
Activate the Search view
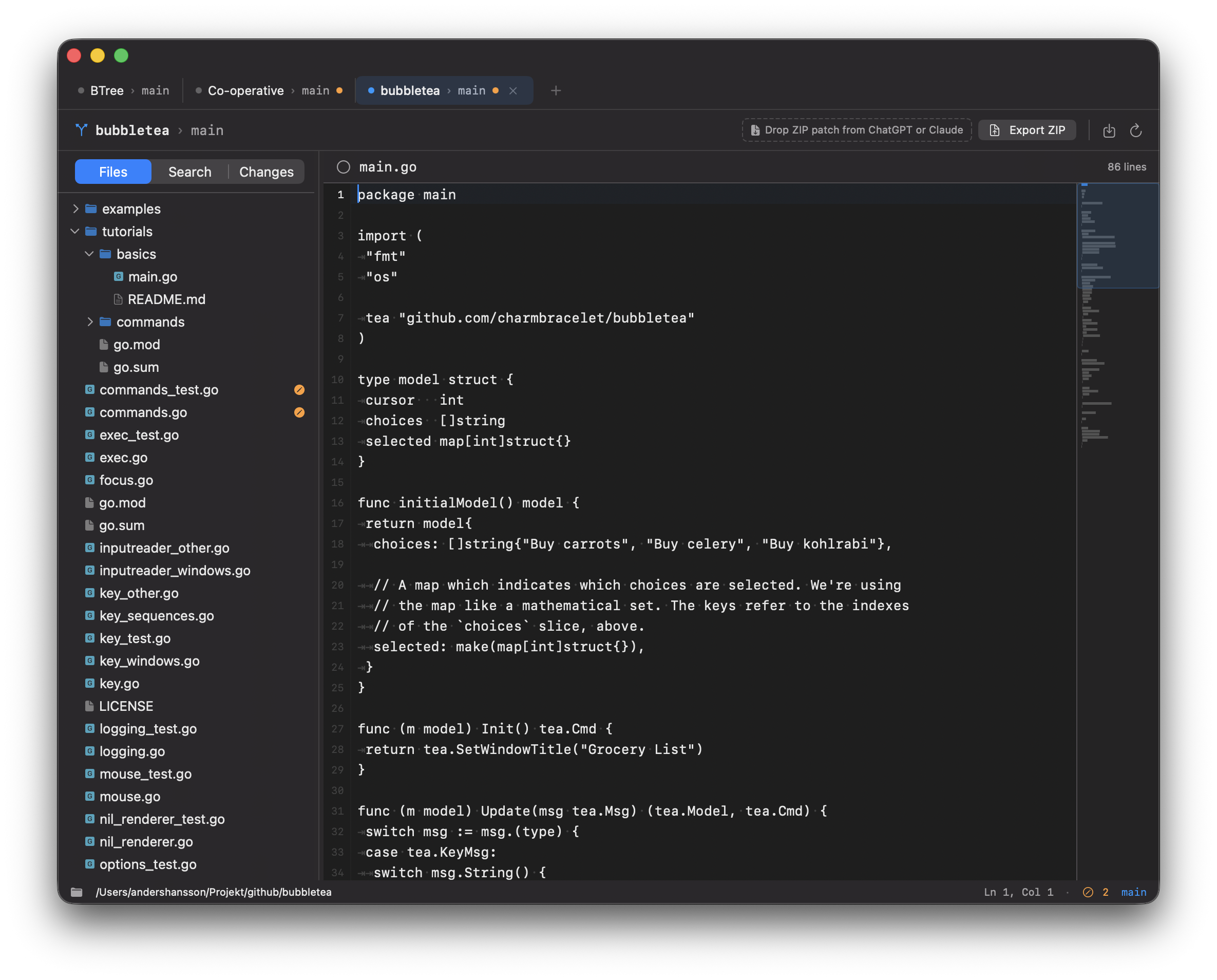[189, 172]
